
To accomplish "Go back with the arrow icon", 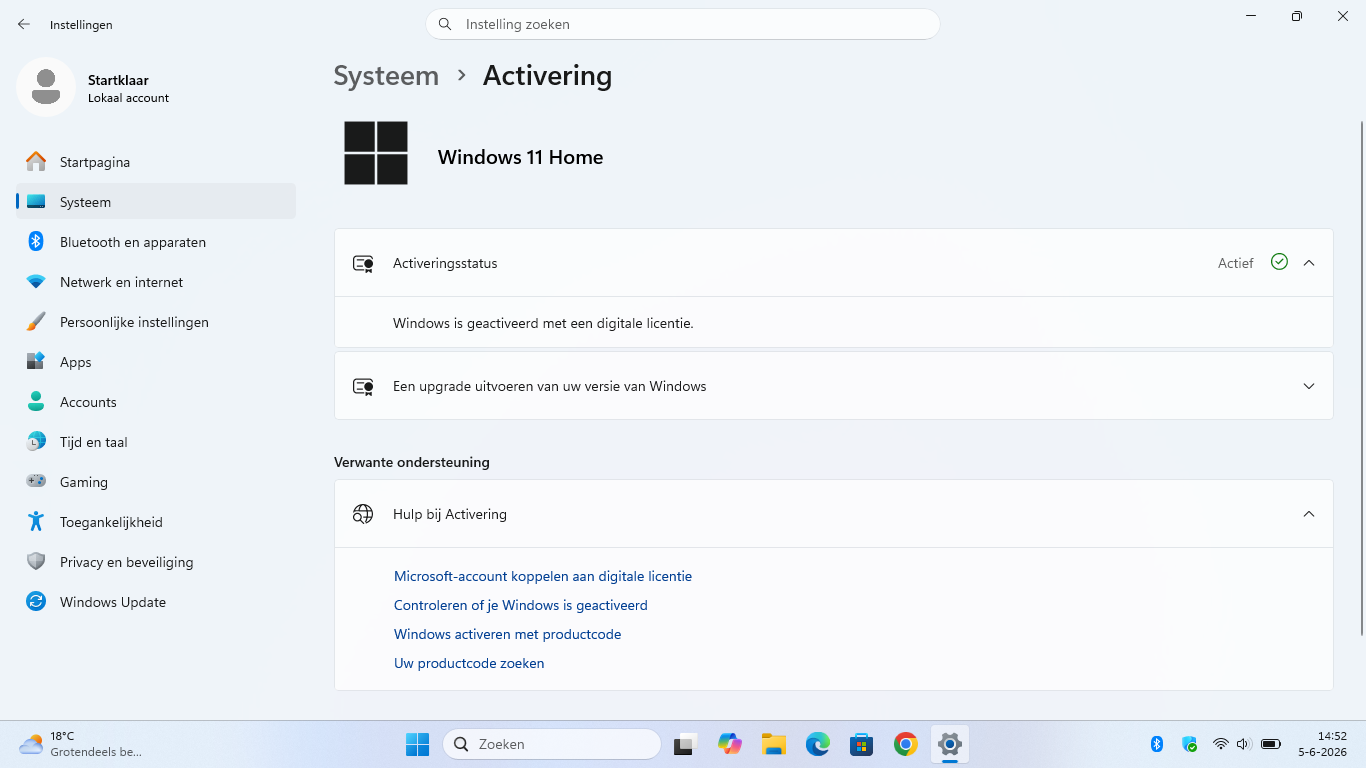I will coord(24,24).
